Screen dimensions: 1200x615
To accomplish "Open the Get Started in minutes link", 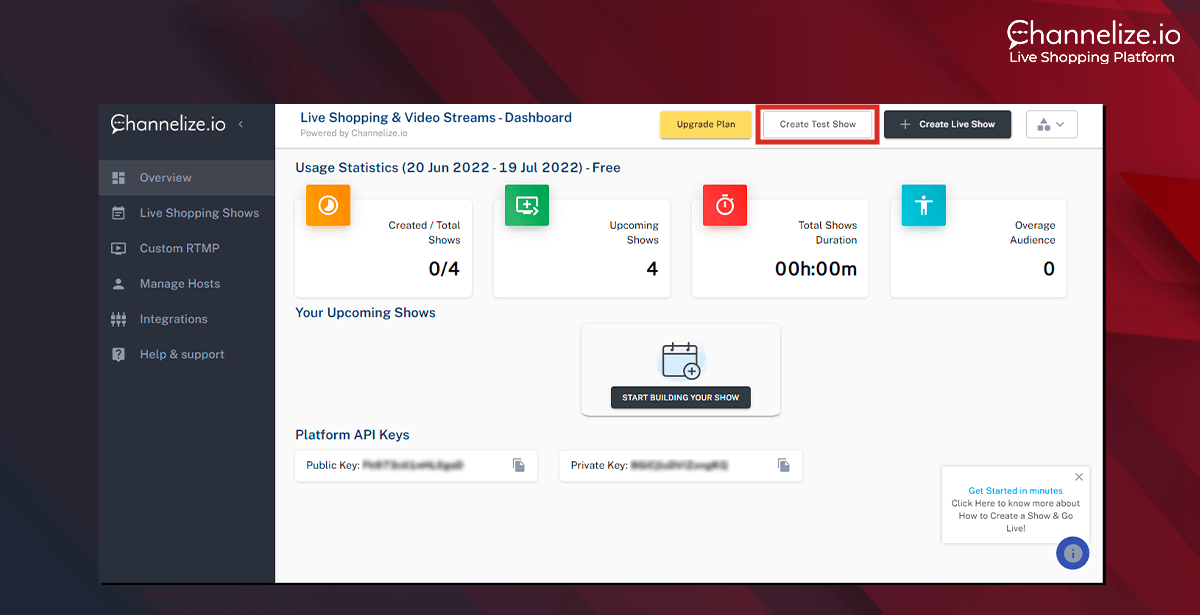I will tap(1016, 491).
